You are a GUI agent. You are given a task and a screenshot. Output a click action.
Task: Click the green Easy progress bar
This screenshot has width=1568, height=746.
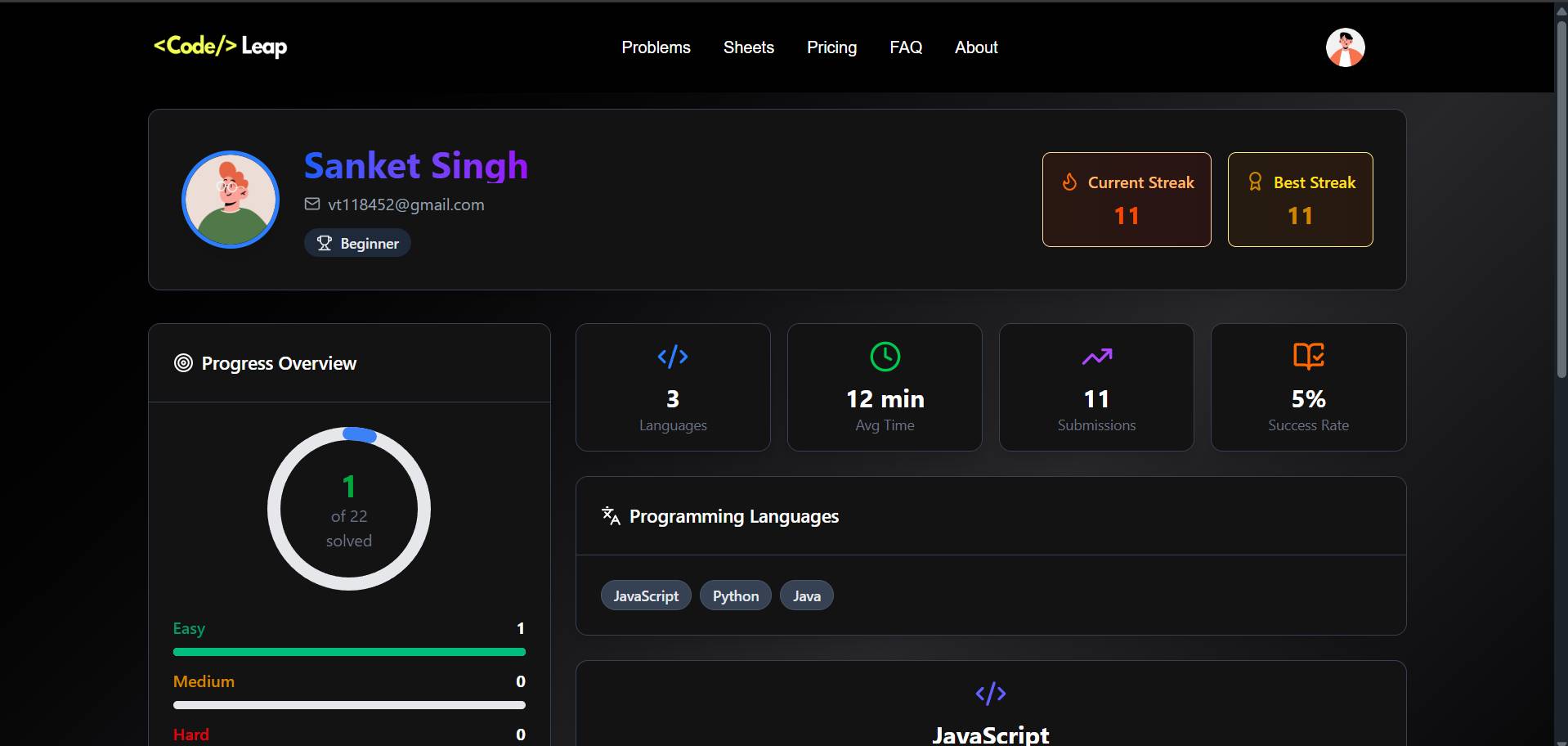pyautogui.click(x=349, y=652)
